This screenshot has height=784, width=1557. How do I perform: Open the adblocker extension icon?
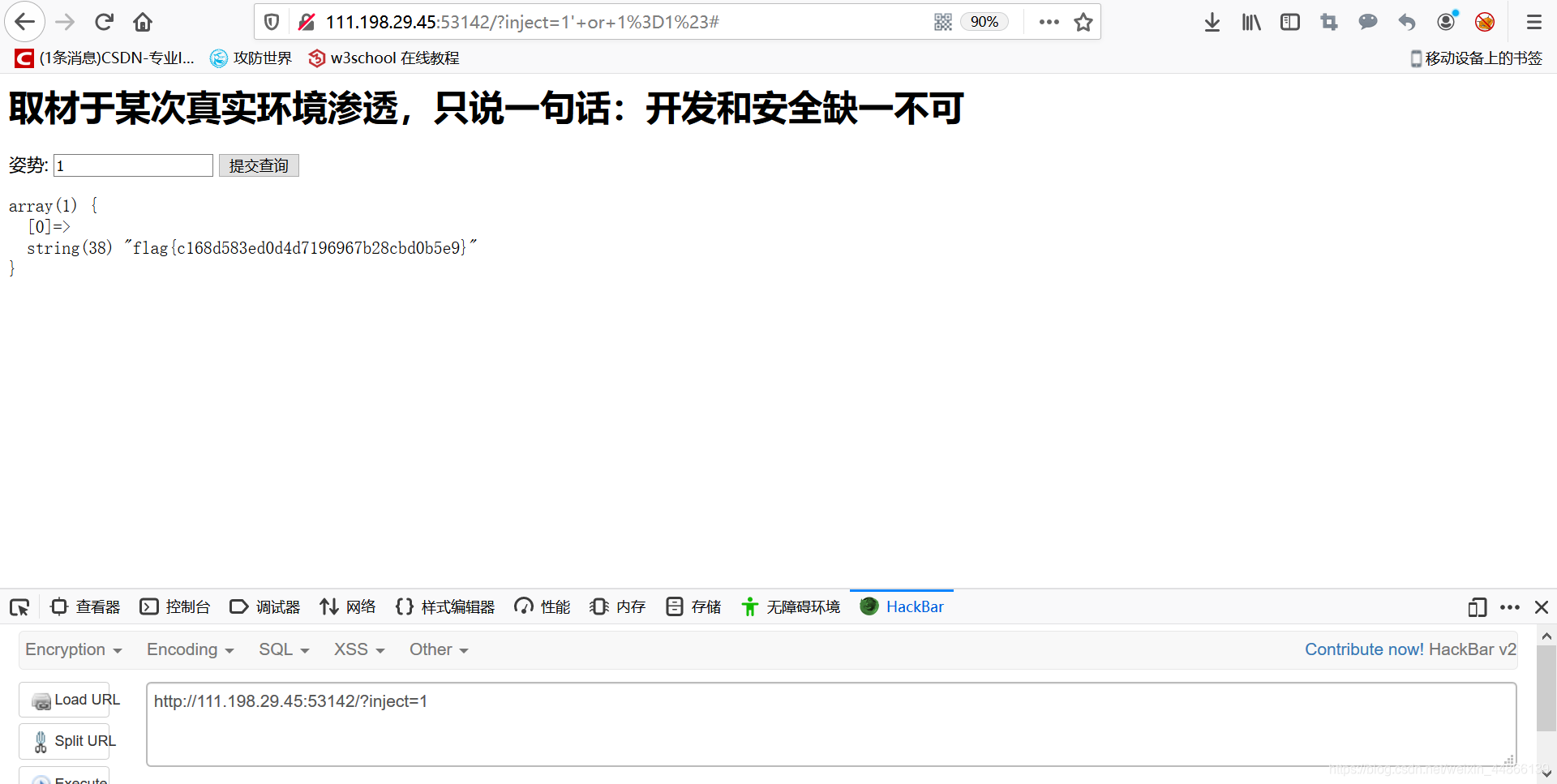[x=1485, y=22]
